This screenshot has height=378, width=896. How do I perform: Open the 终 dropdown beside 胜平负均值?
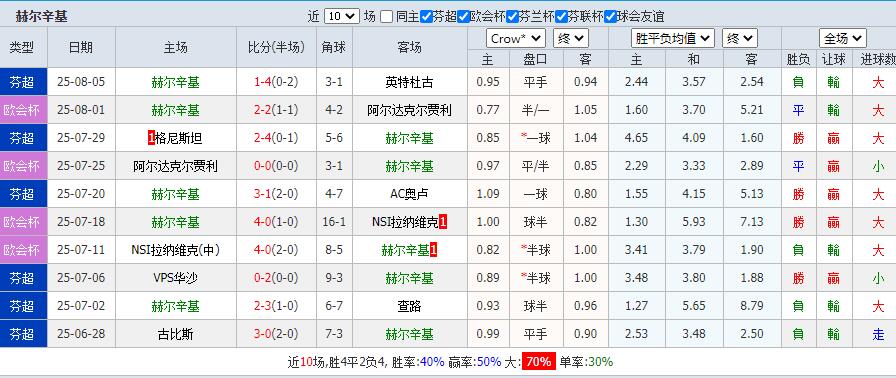pos(740,38)
